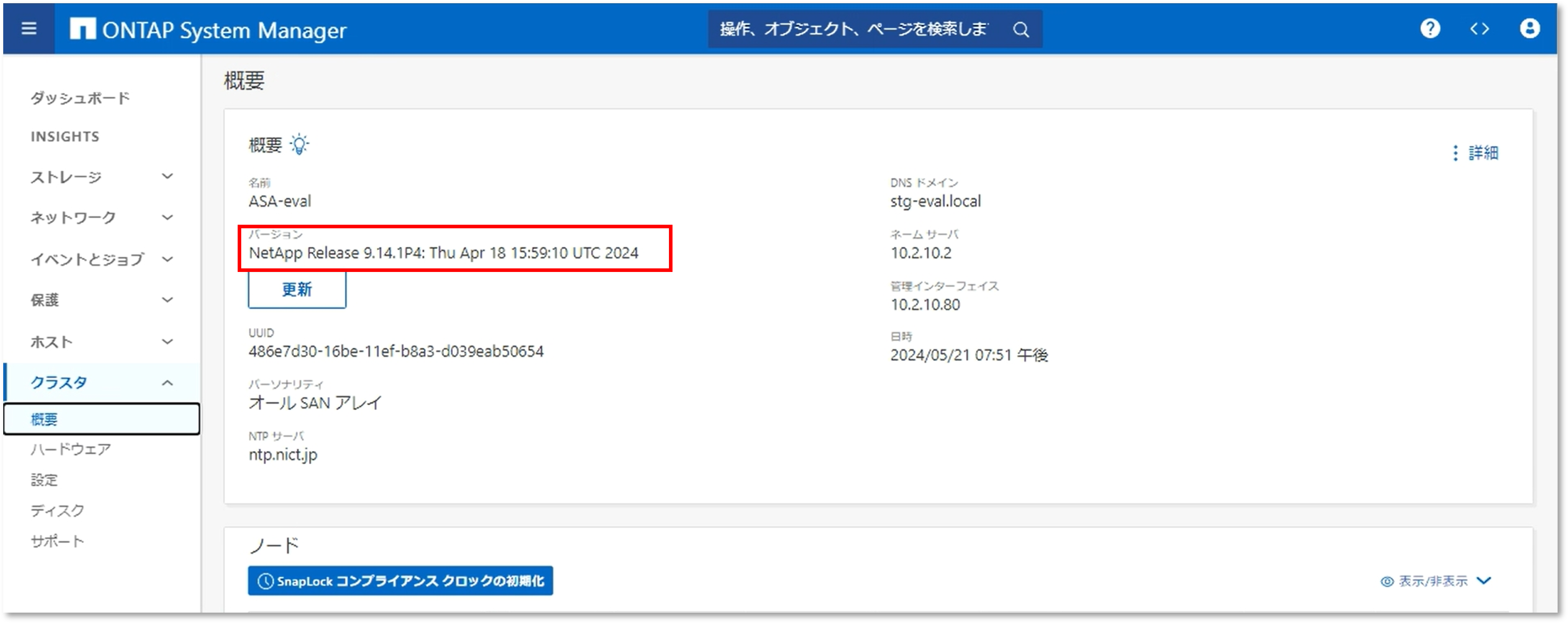
Task: Click the ノード section heading
Action: (x=275, y=546)
